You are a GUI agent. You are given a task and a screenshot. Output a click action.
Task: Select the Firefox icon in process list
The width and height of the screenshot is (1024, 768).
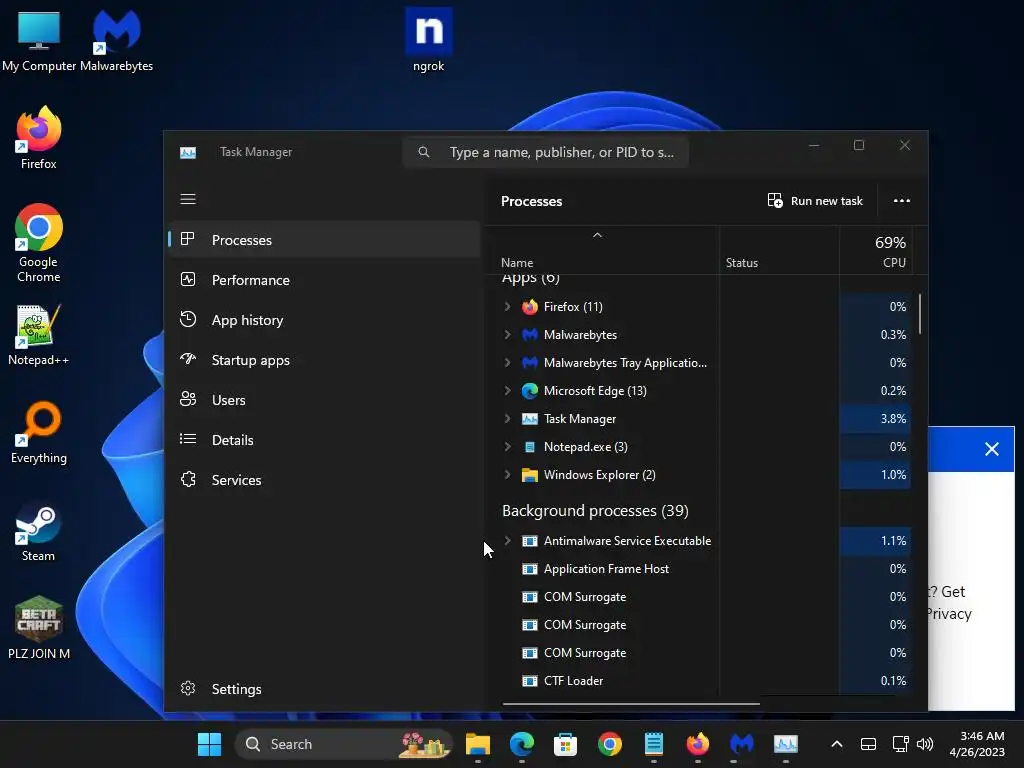click(530, 306)
